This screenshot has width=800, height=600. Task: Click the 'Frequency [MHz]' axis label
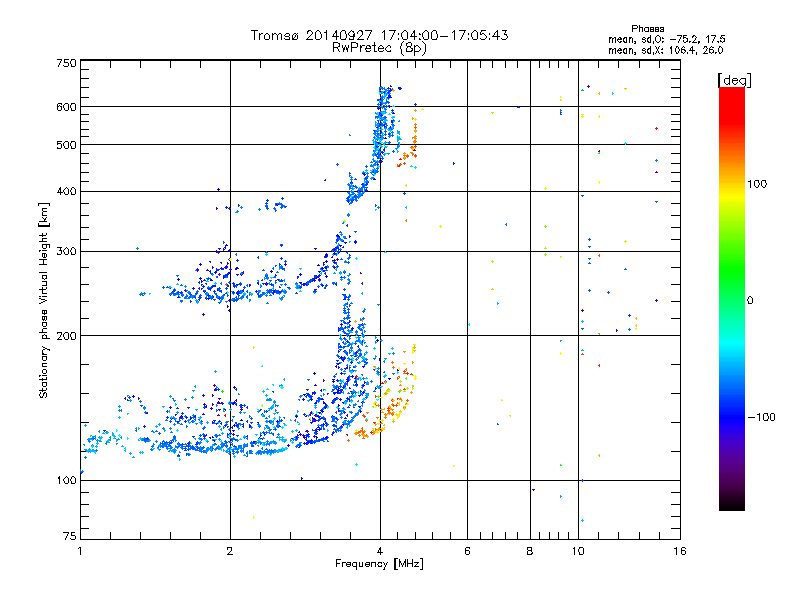(x=379, y=564)
